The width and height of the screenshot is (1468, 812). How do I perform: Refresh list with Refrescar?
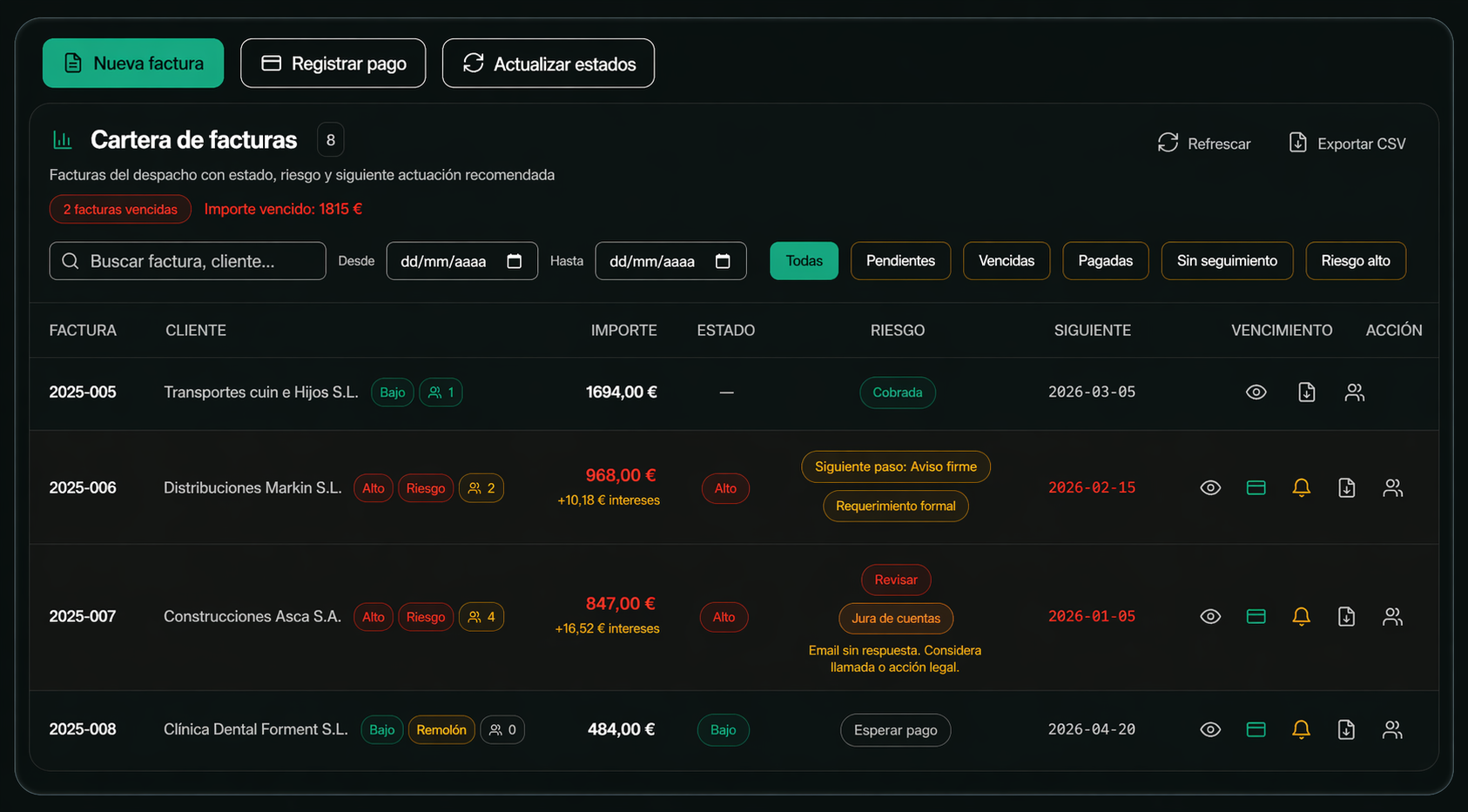click(1204, 143)
